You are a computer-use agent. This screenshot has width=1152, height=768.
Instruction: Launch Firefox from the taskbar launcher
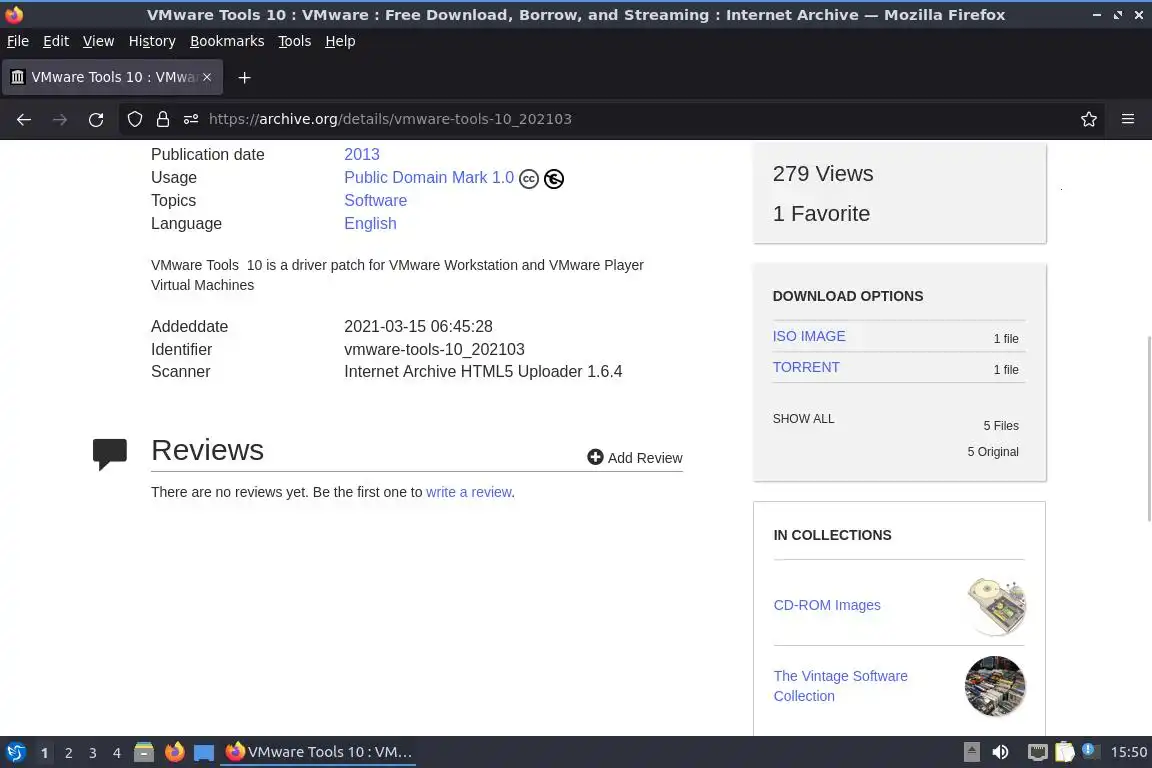[x=175, y=752]
